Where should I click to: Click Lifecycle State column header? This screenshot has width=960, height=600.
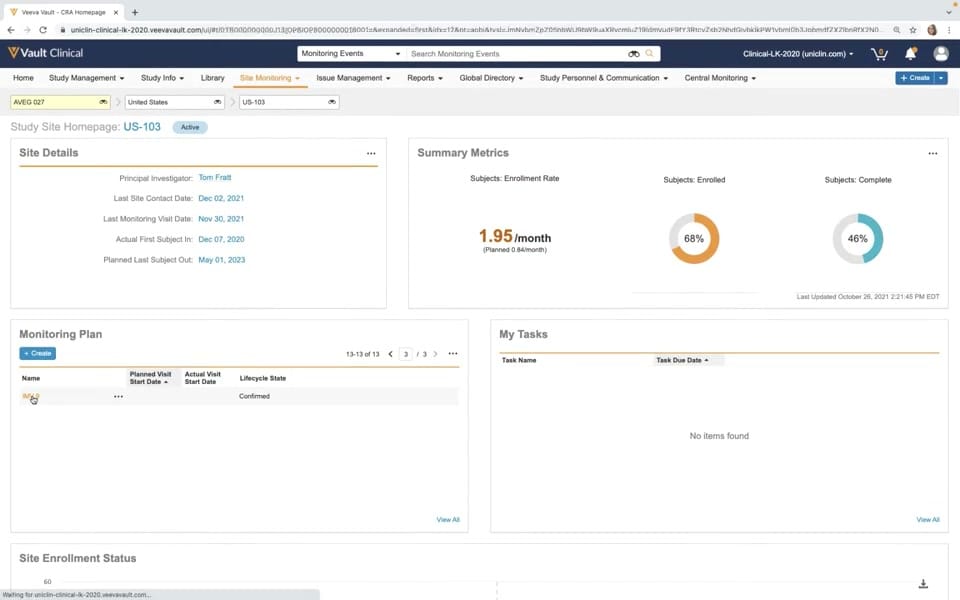(x=263, y=378)
